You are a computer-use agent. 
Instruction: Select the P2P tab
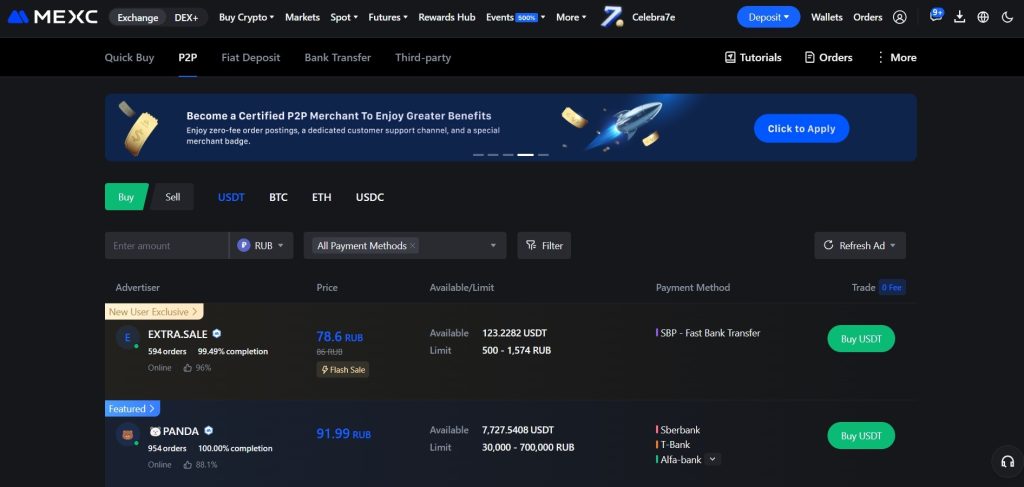click(187, 57)
